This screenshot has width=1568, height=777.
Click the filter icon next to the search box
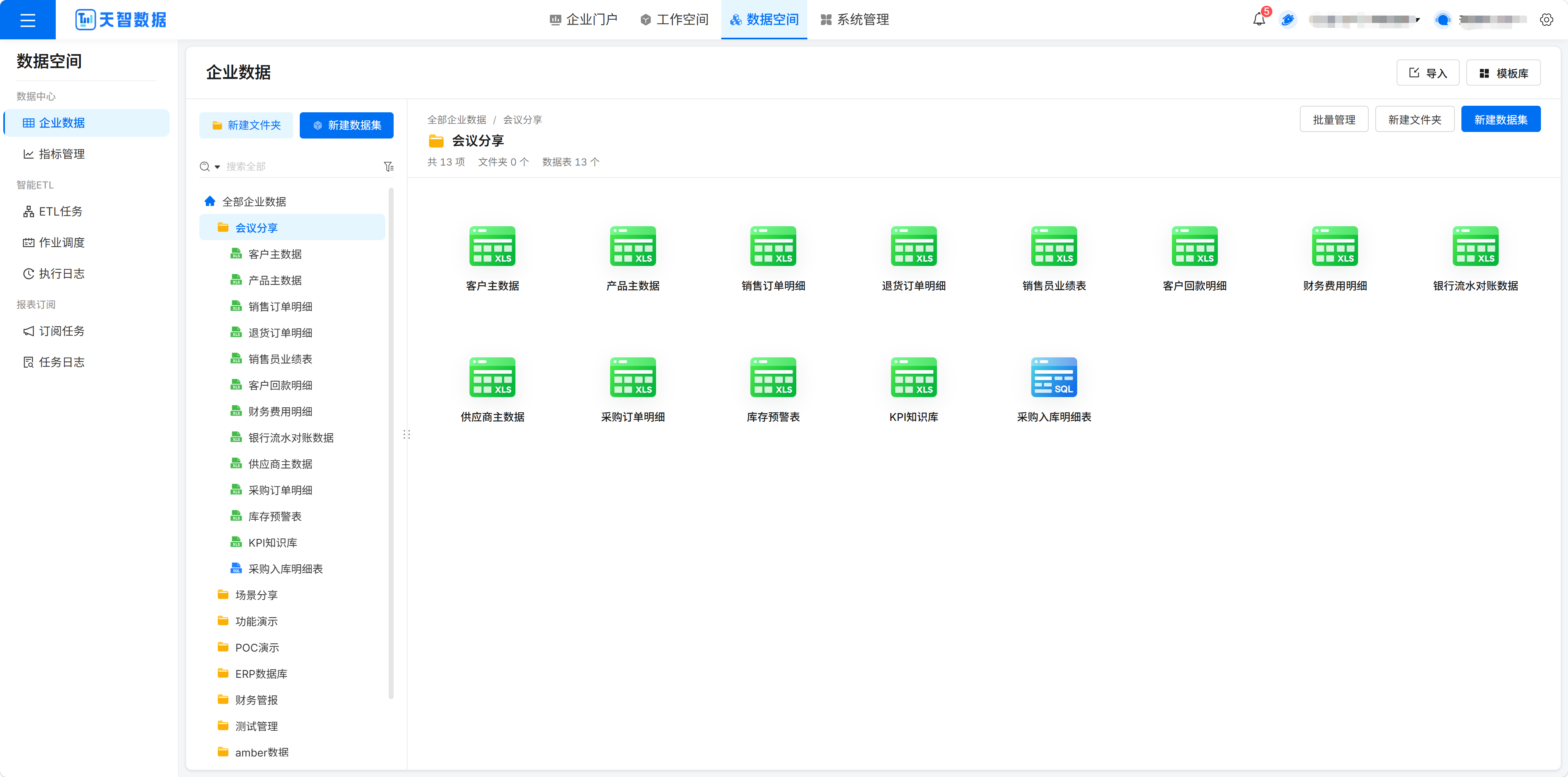point(388,166)
